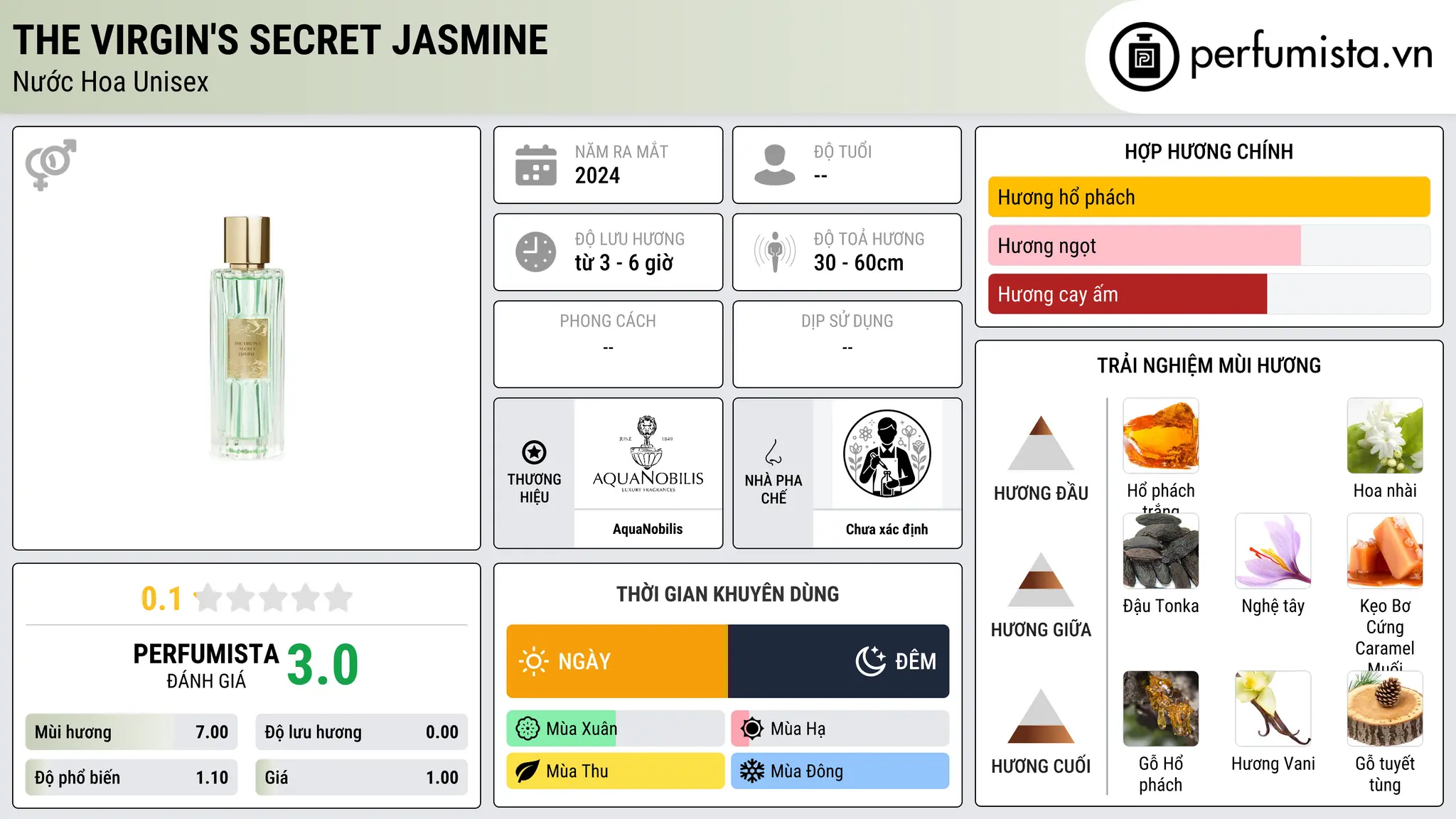Click the launch year value 2024
Screen dimensions: 1456x819
[597, 176]
